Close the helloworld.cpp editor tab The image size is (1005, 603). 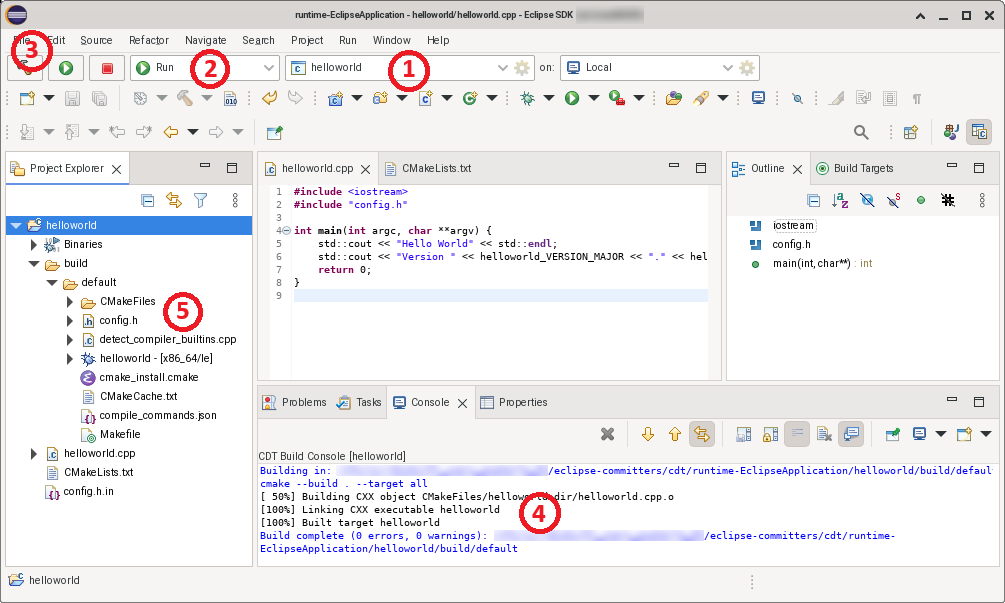pyautogui.click(x=365, y=169)
